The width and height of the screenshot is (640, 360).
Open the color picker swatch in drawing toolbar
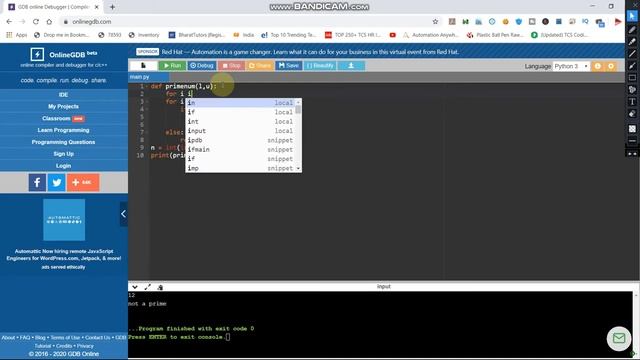(632, 129)
